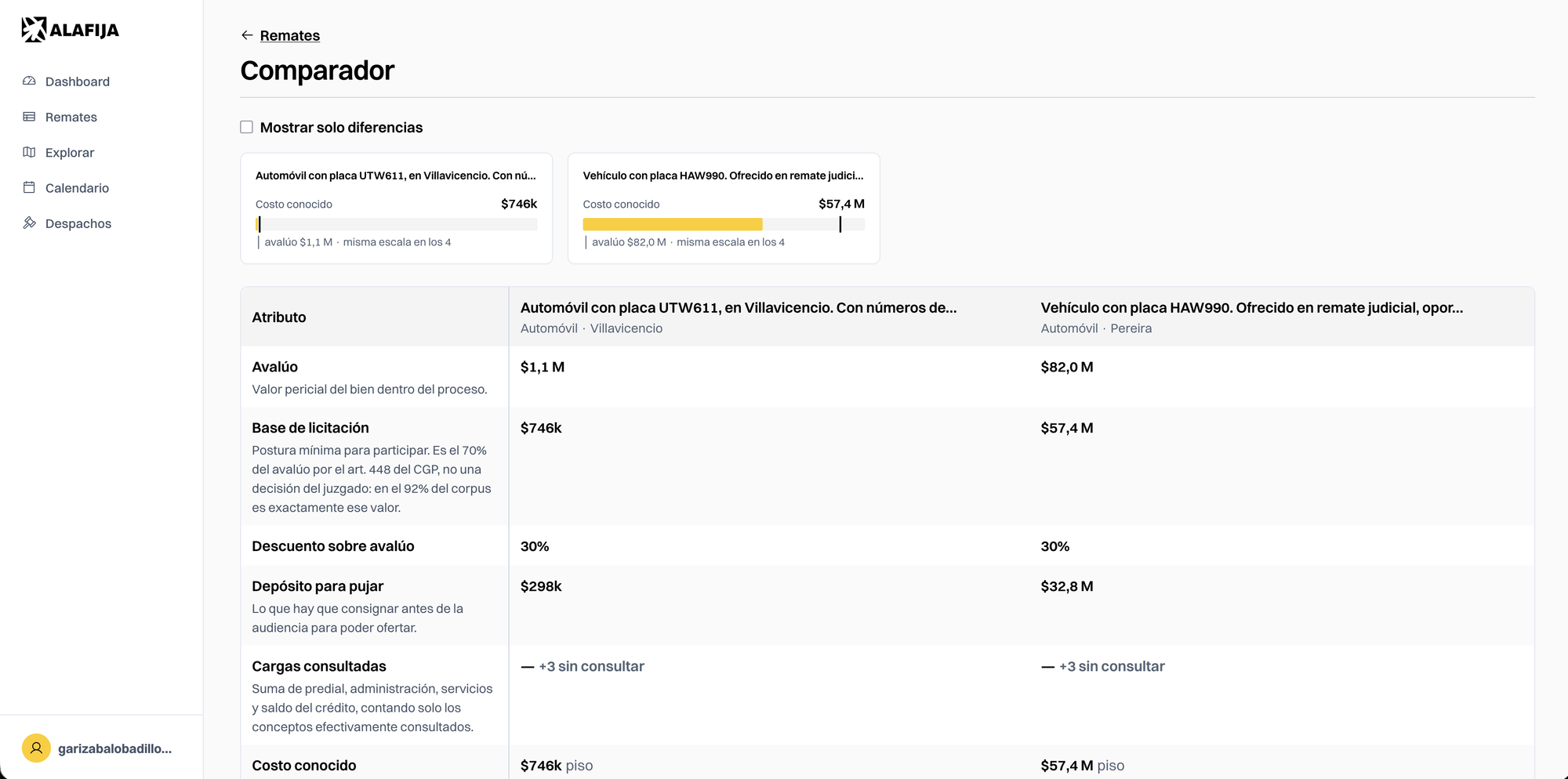Click the $57,4 M piso value
This screenshot has height=779, width=1568.
pos(1083,766)
